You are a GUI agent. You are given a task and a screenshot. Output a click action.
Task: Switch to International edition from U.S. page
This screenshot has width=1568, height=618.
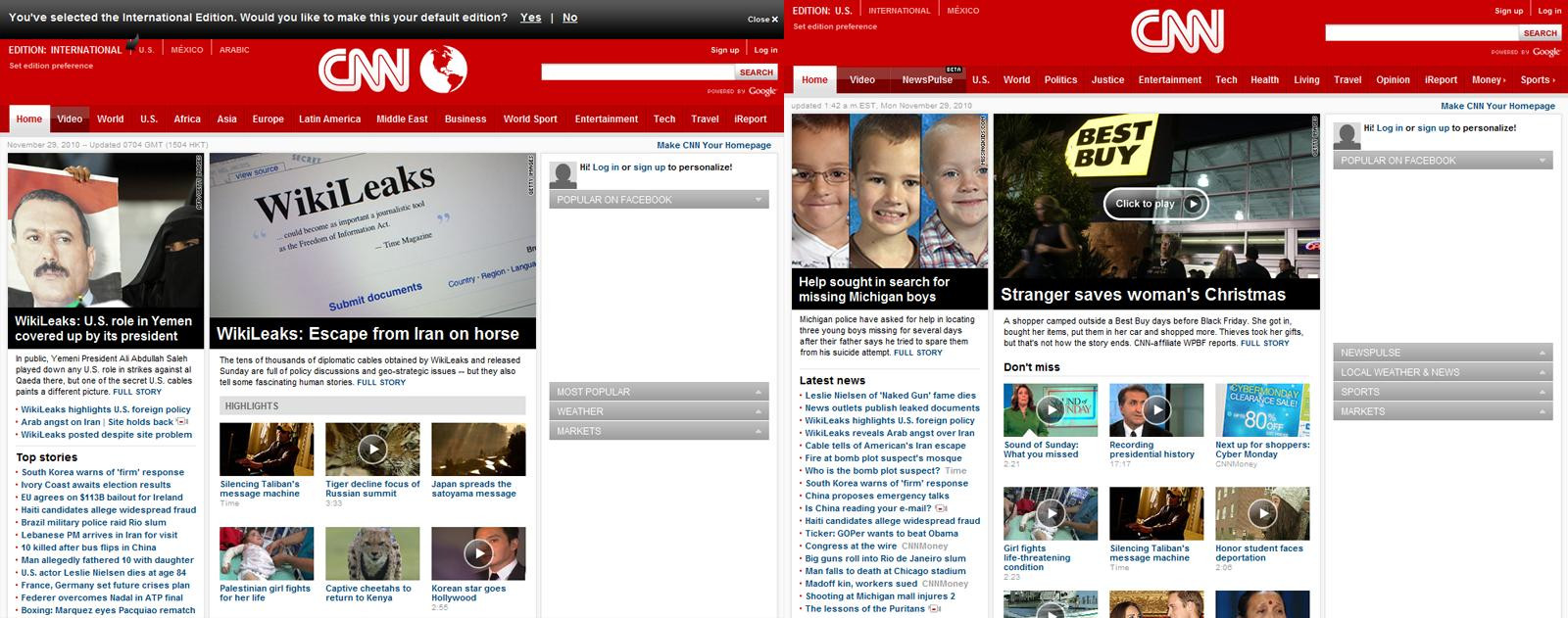(x=899, y=11)
